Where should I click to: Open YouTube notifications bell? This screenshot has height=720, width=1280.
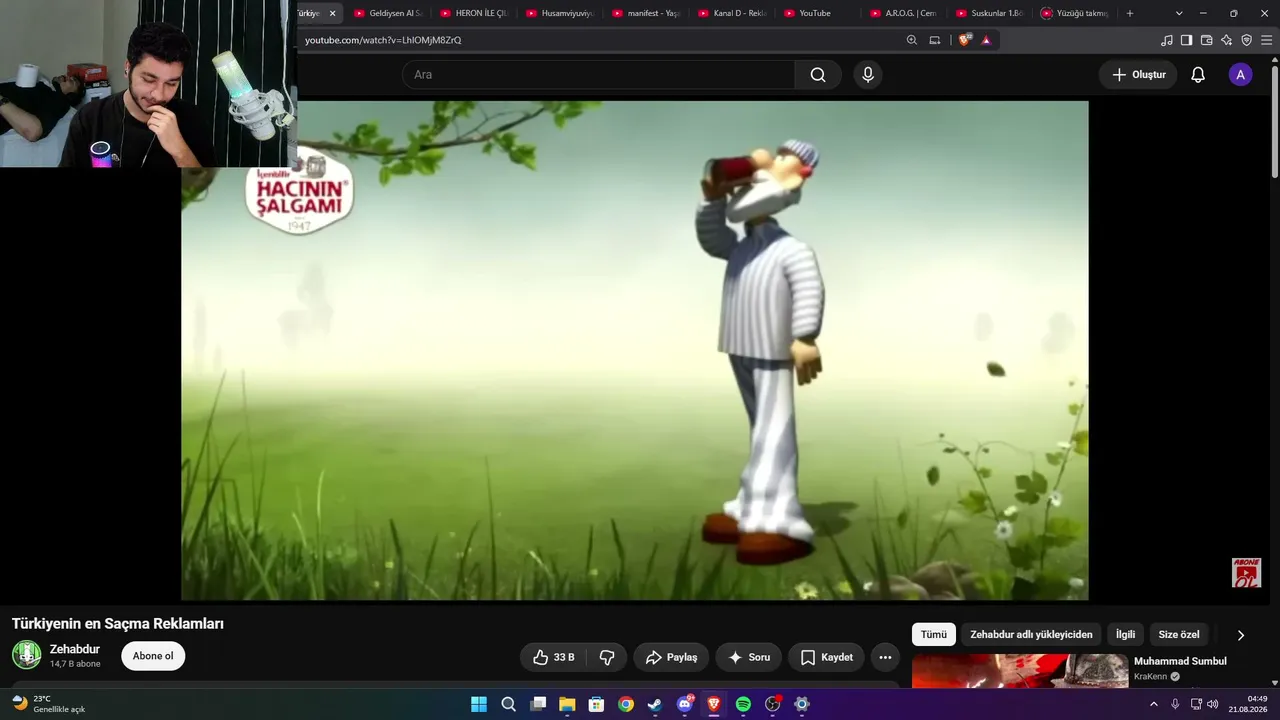point(1198,75)
